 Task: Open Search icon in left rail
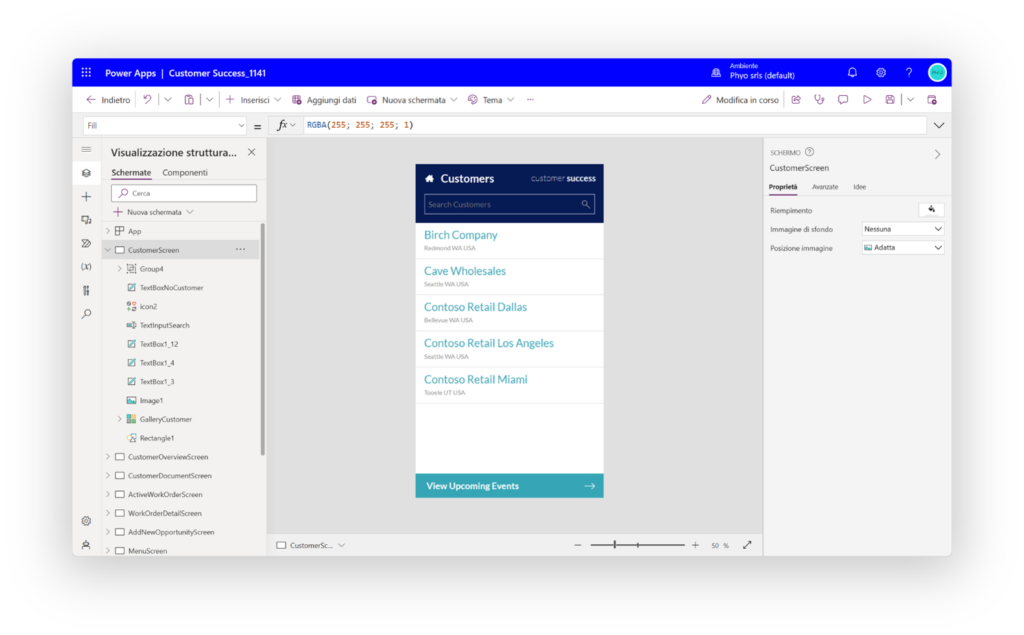86,314
